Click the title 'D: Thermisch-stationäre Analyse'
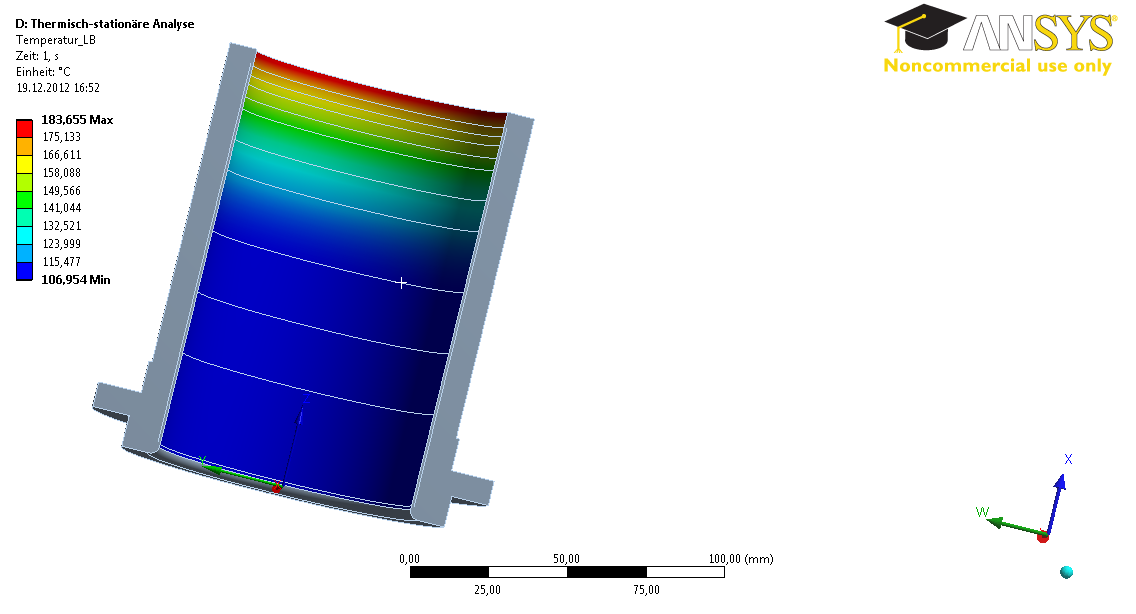The height and width of the screenshot is (614, 1136). click(x=105, y=24)
